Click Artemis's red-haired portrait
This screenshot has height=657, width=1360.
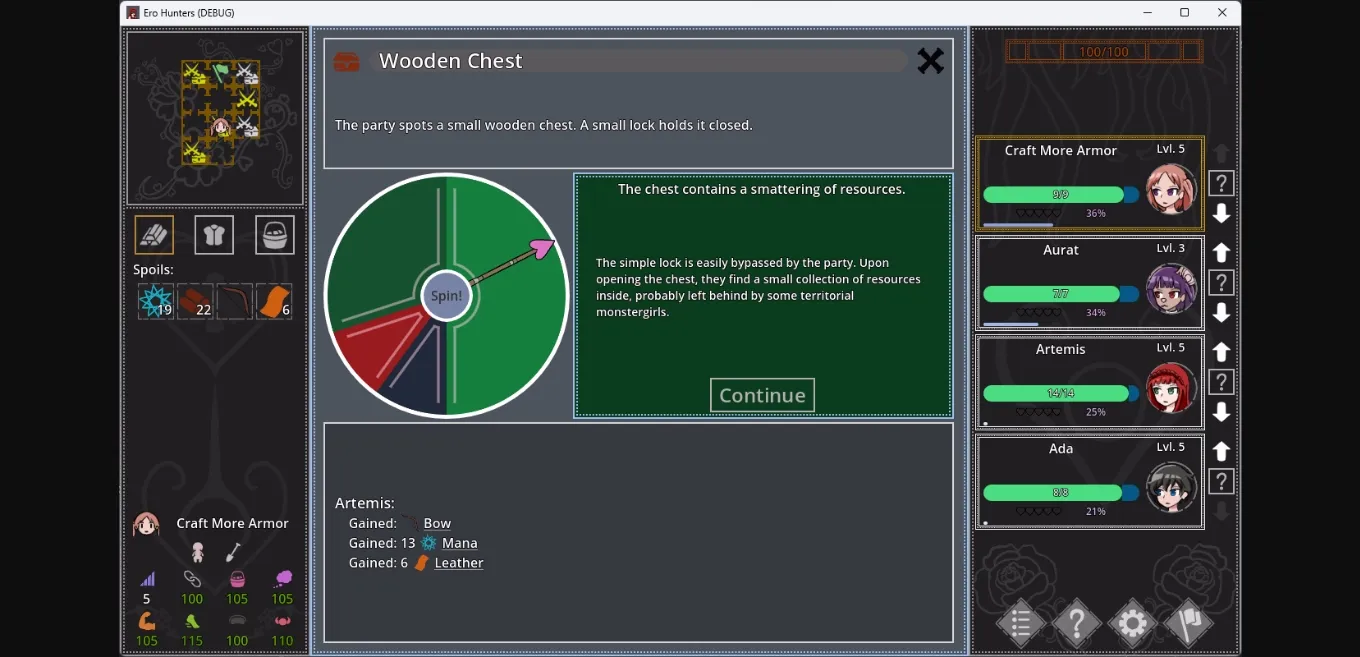[1171, 388]
